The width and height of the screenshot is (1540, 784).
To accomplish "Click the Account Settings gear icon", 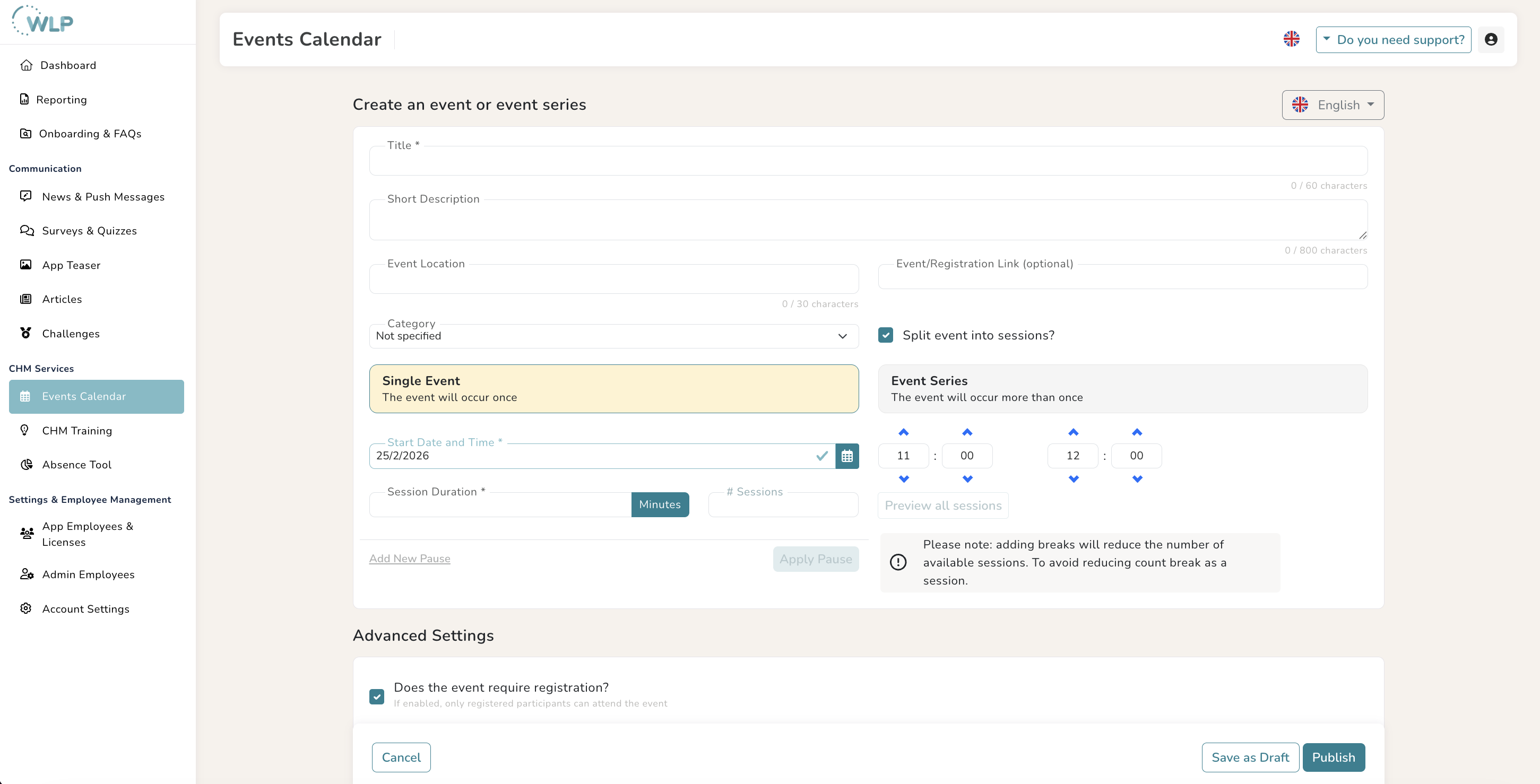I will (x=25, y=608).
